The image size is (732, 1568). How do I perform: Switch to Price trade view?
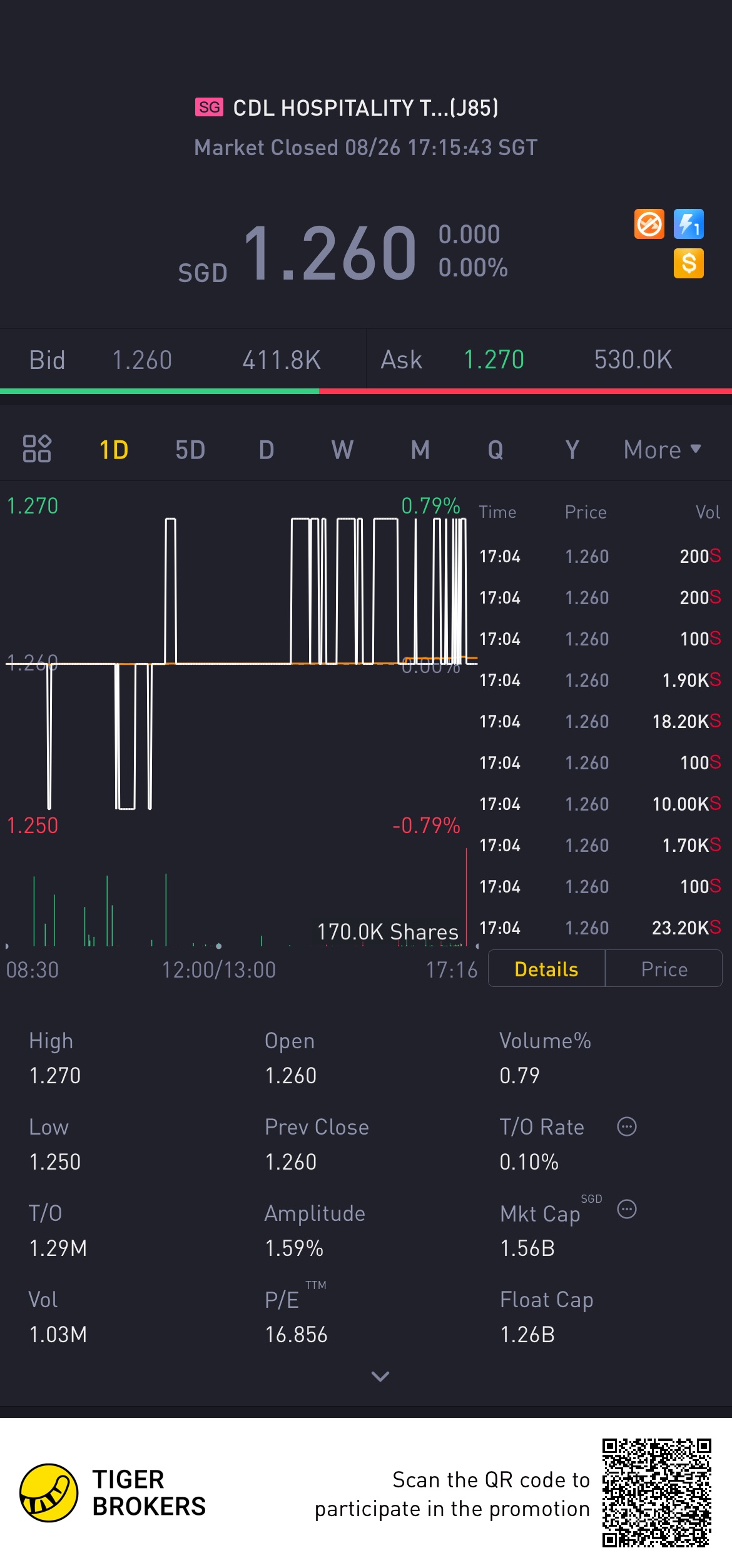(x=664, y=969)
